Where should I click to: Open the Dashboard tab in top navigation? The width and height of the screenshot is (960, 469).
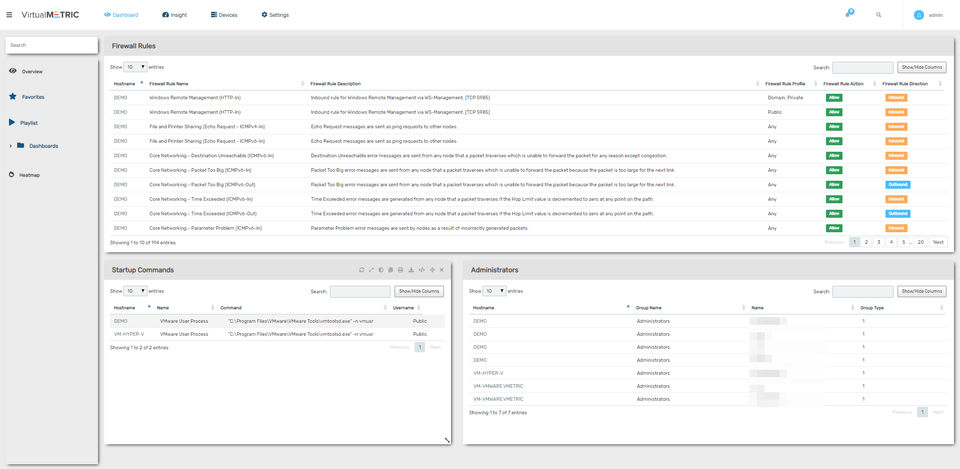121,15
